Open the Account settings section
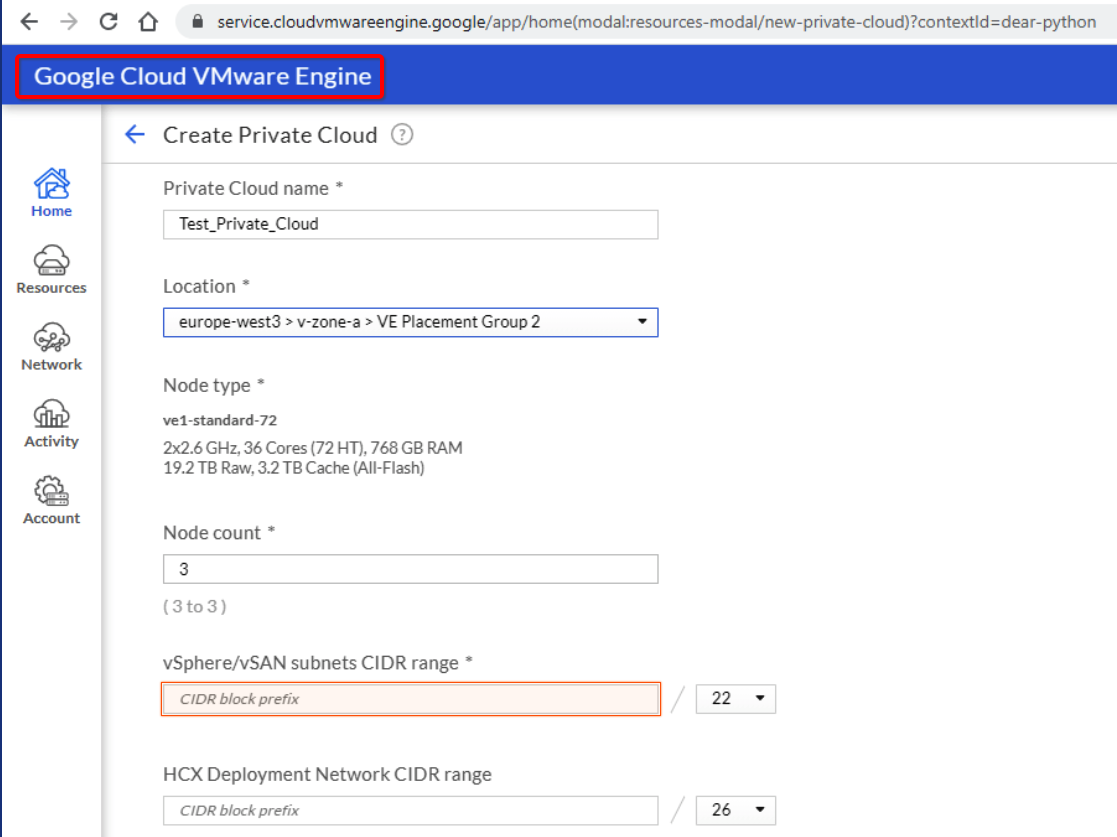The width and height of the screenshot is (1117, 837). click(x=51, y=500)
